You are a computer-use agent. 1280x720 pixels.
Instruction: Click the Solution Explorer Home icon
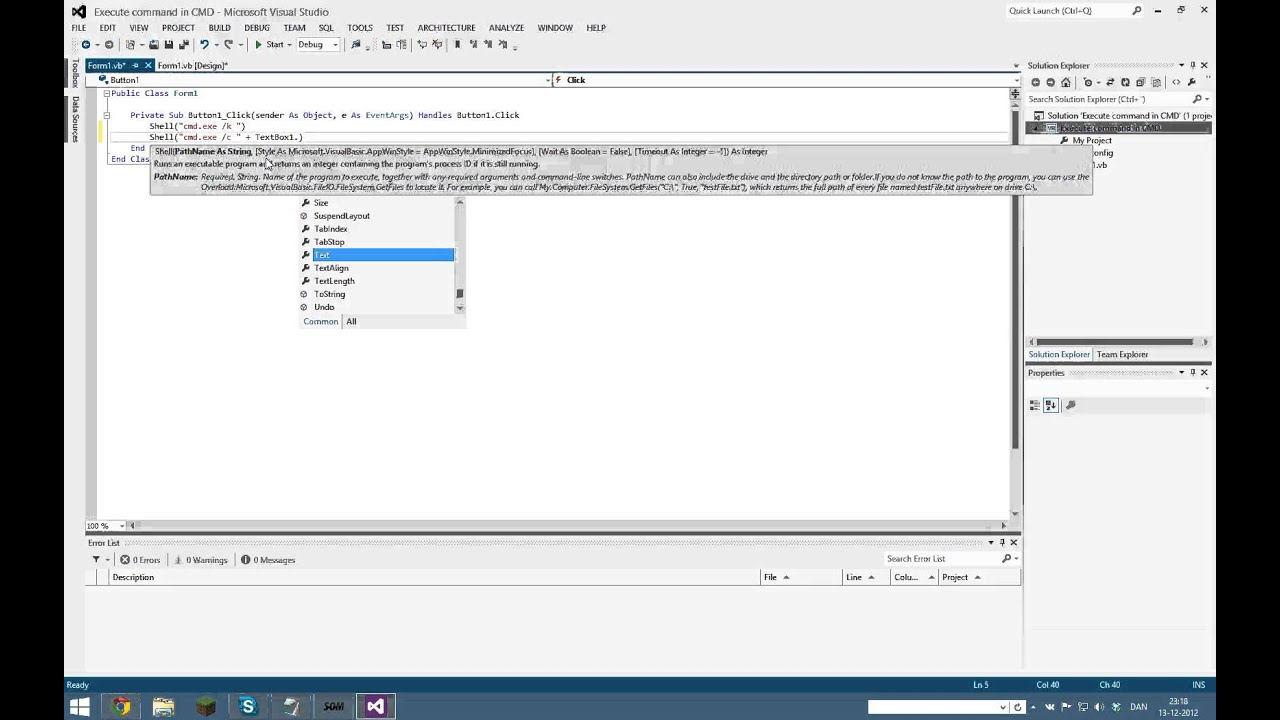click(x=1066, y=83)
